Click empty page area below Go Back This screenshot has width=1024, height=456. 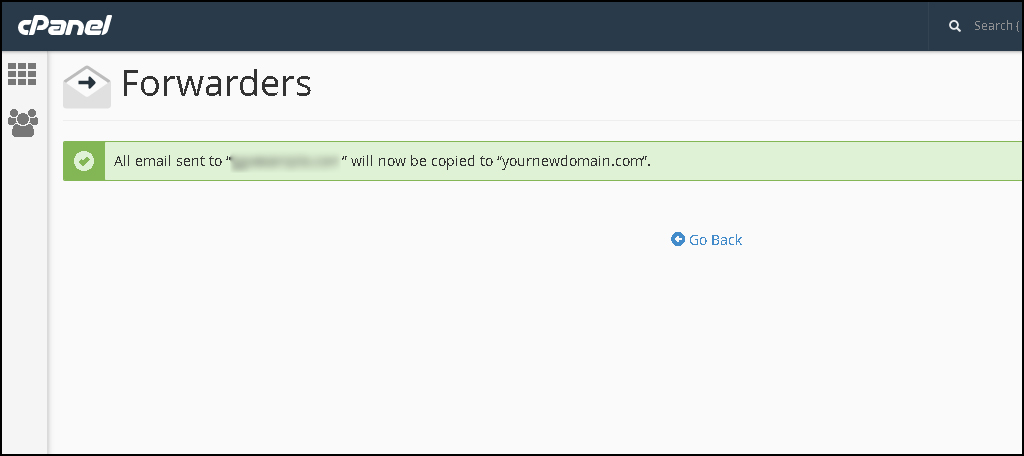point(540,350)
